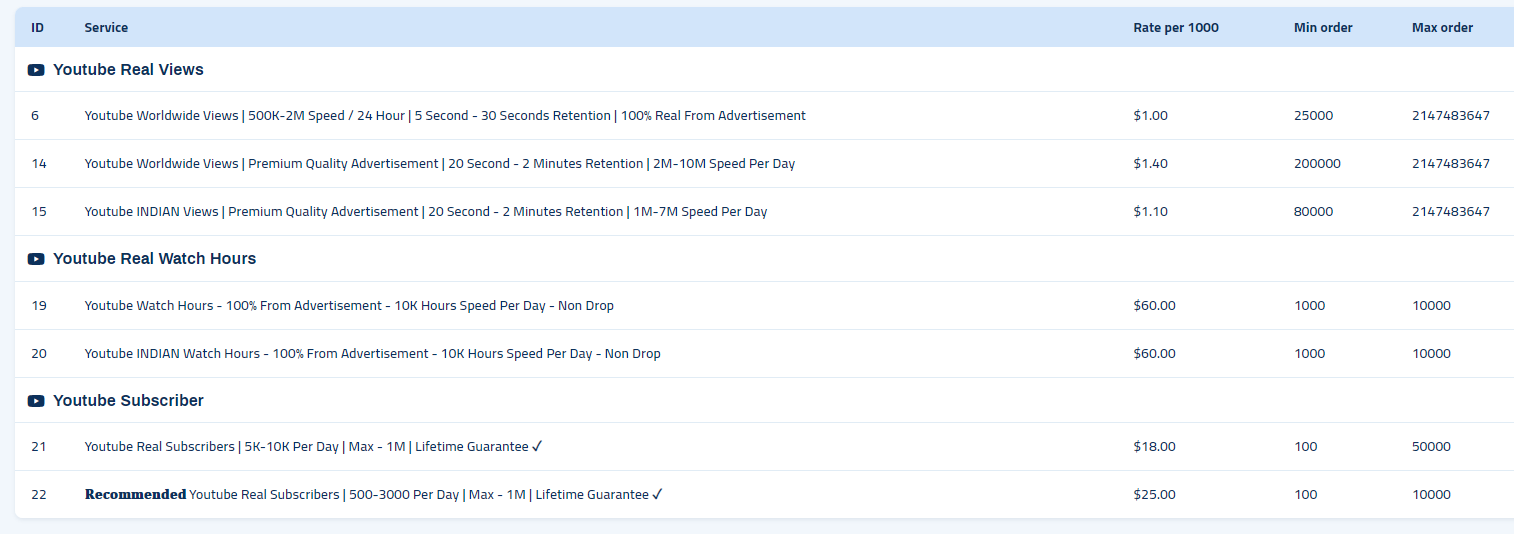Click YouTube icon beside Youtube Real Views
1514x534 pixels.
pos(36,70)
